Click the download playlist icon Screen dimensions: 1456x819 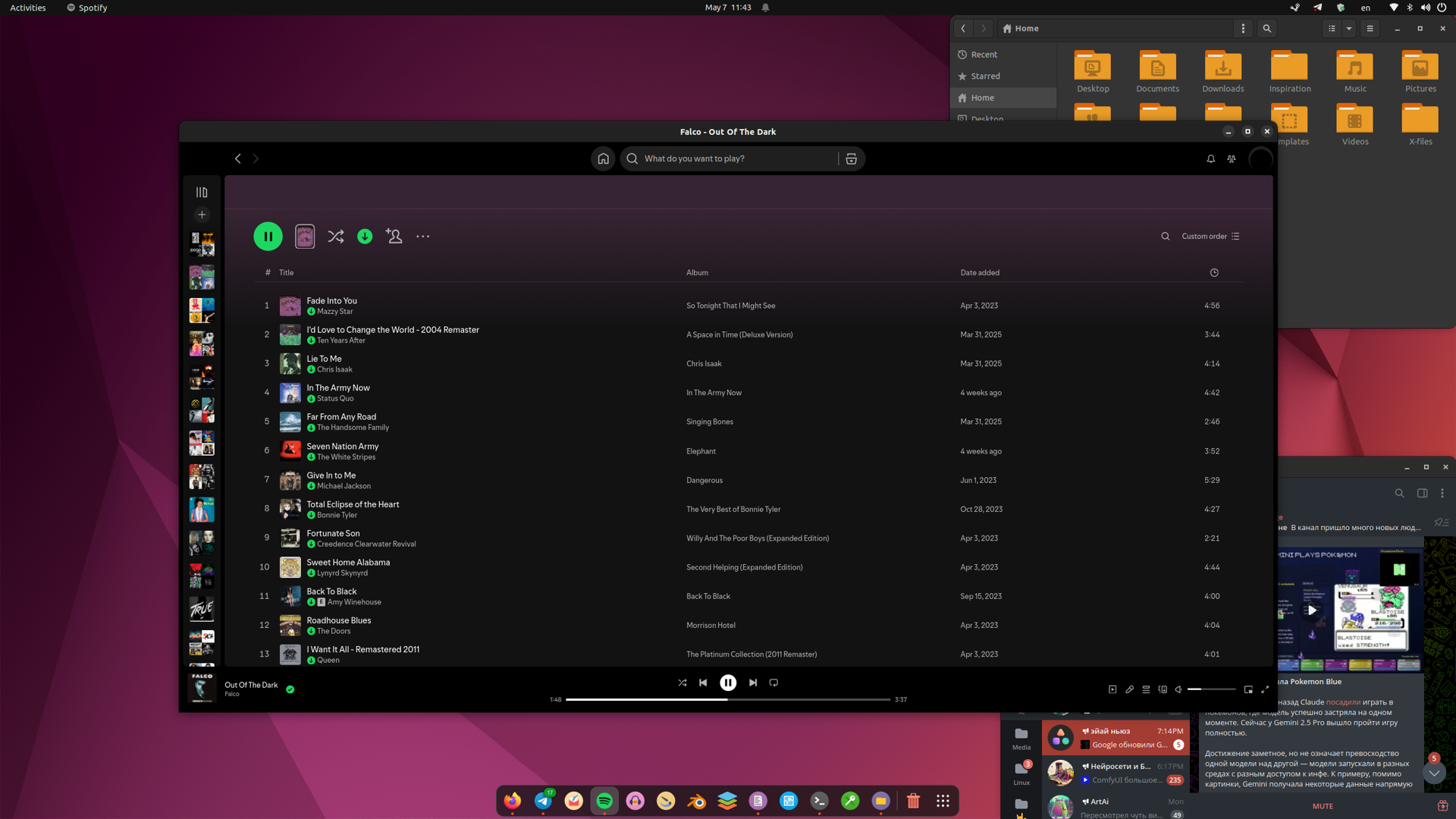365,237
